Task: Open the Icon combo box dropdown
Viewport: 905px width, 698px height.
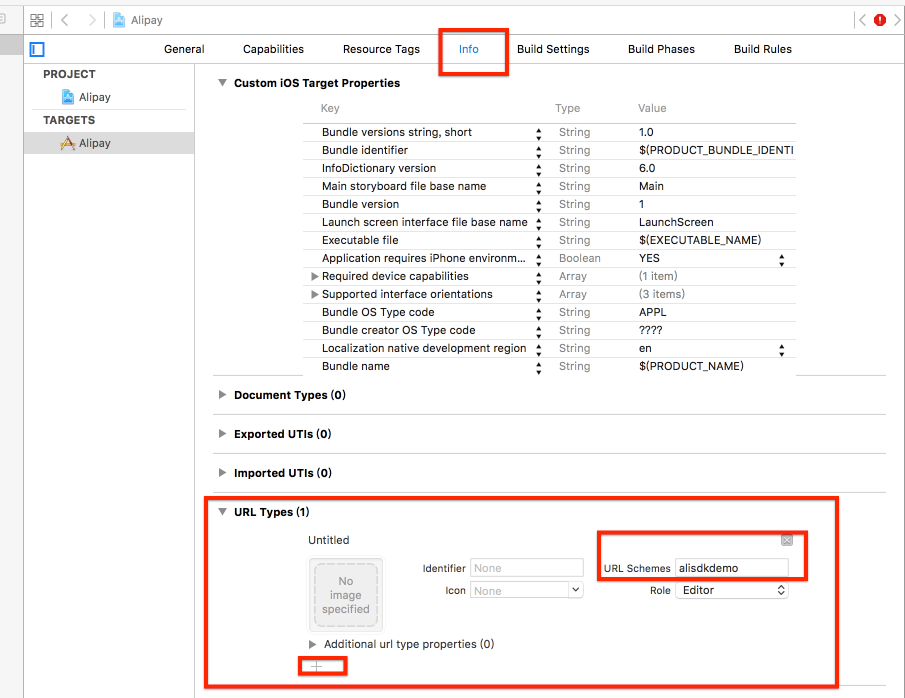Action: [x=575, y=590]
